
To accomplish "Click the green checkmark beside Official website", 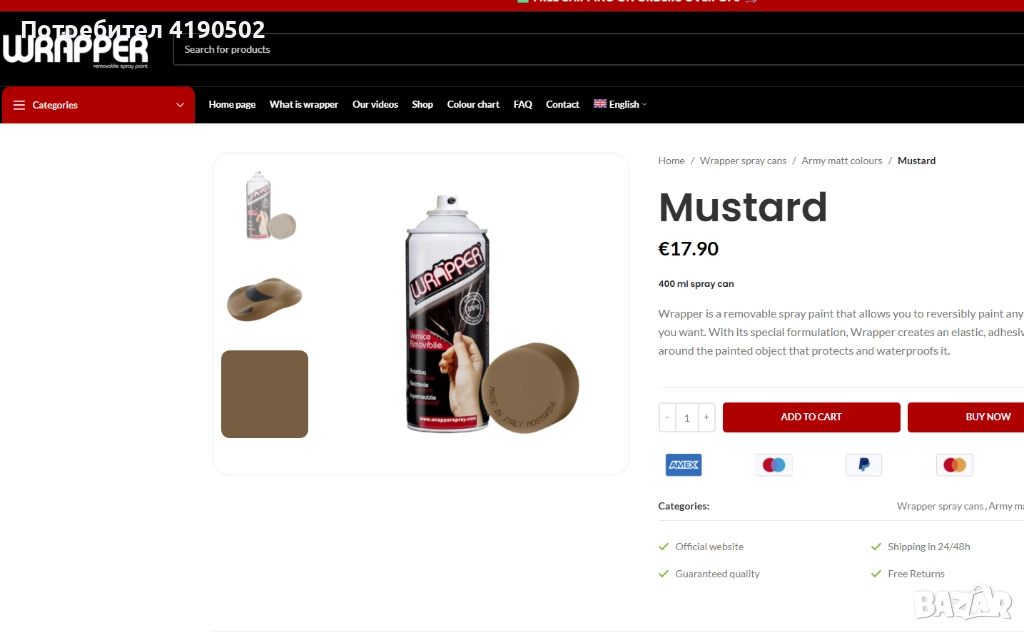I will [664, 546].
